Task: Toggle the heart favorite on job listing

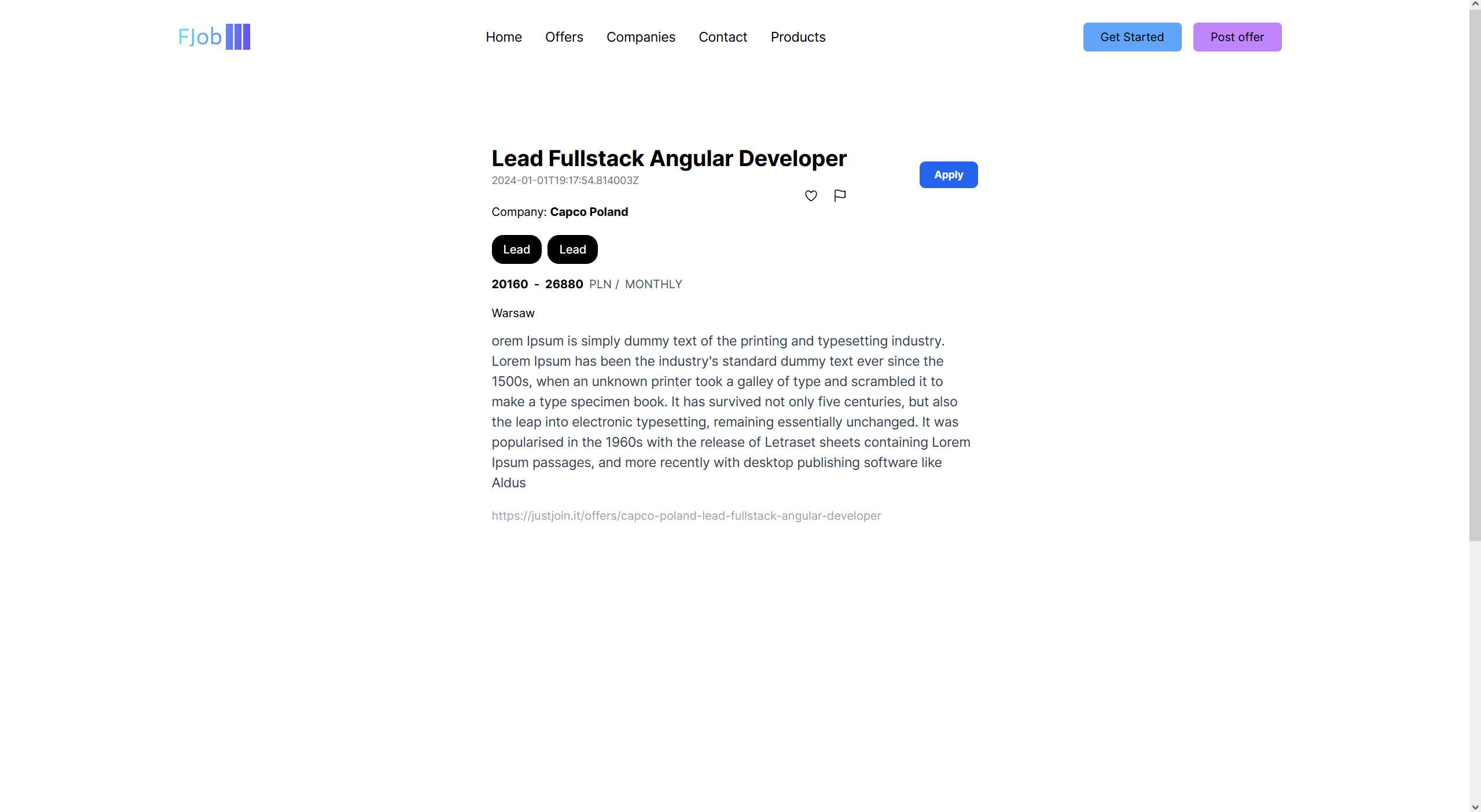Action: 811,195
